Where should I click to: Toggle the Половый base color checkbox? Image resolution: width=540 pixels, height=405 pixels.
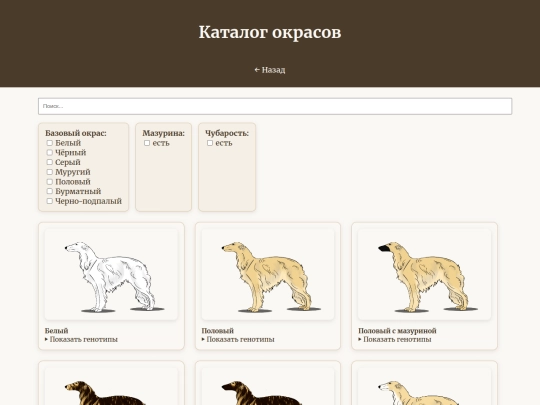tap(50, 181)
